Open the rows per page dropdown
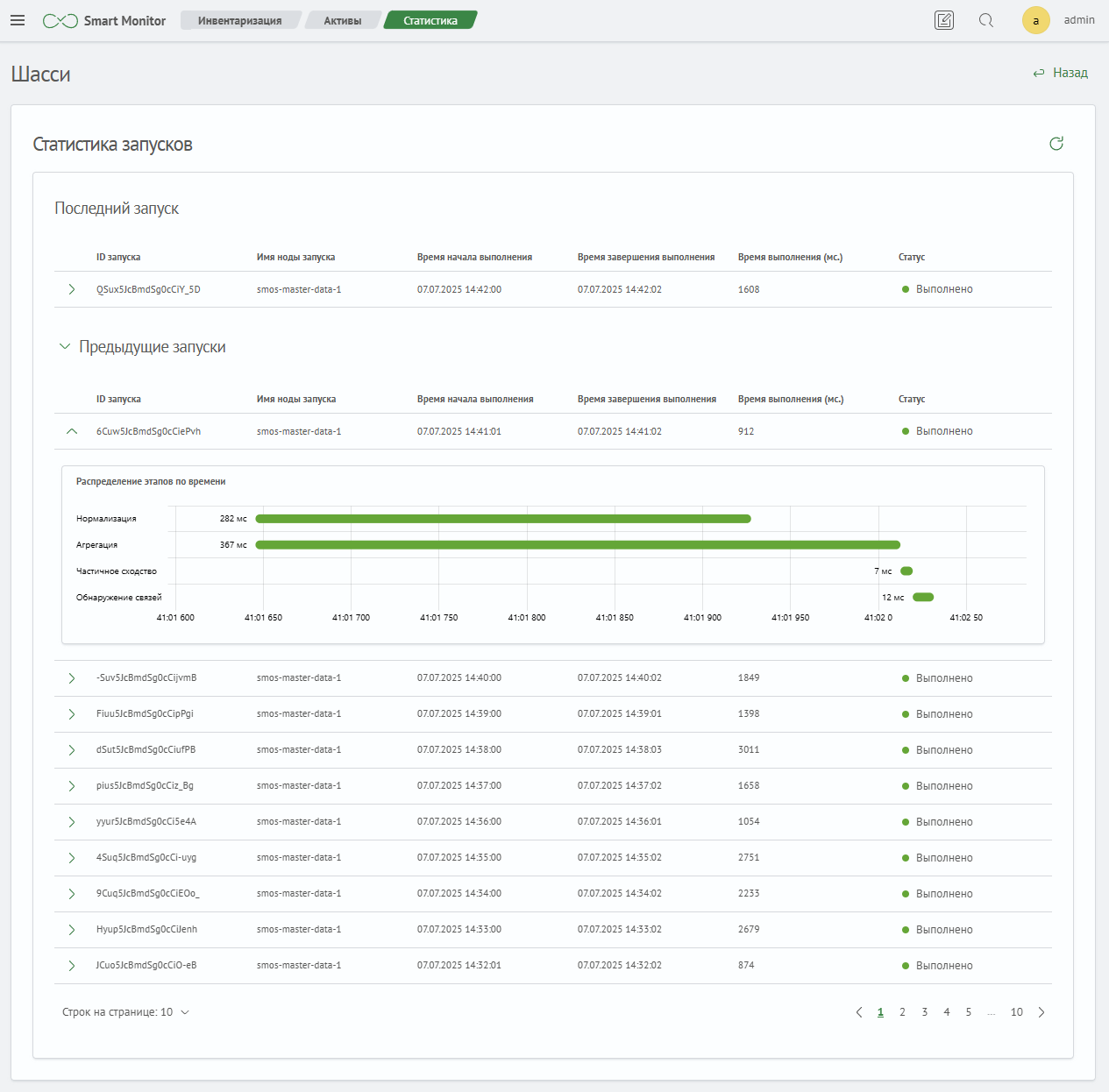This screenshot has width=1109, height=1092. click(125, 1012)
